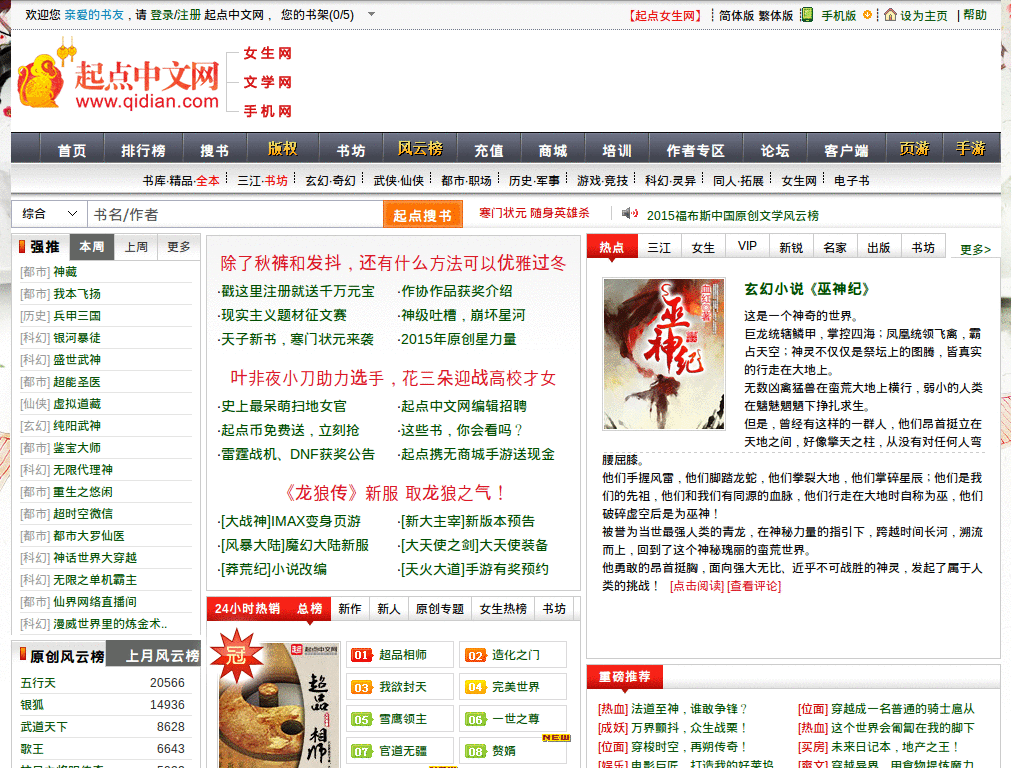Open the 登录/注册 link
Image resolution: width=1024 pixels, height=768 pixels.
176,14
